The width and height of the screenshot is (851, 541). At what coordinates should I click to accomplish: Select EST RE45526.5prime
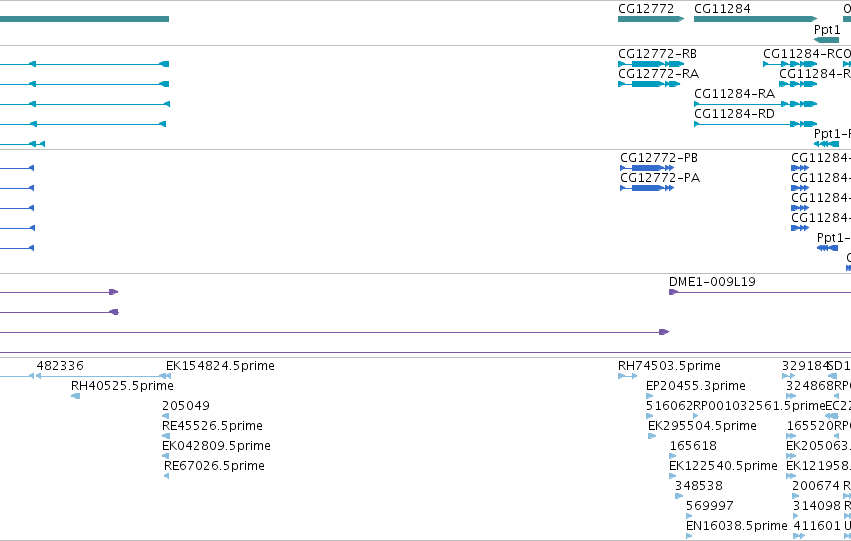tap(212, 426)
